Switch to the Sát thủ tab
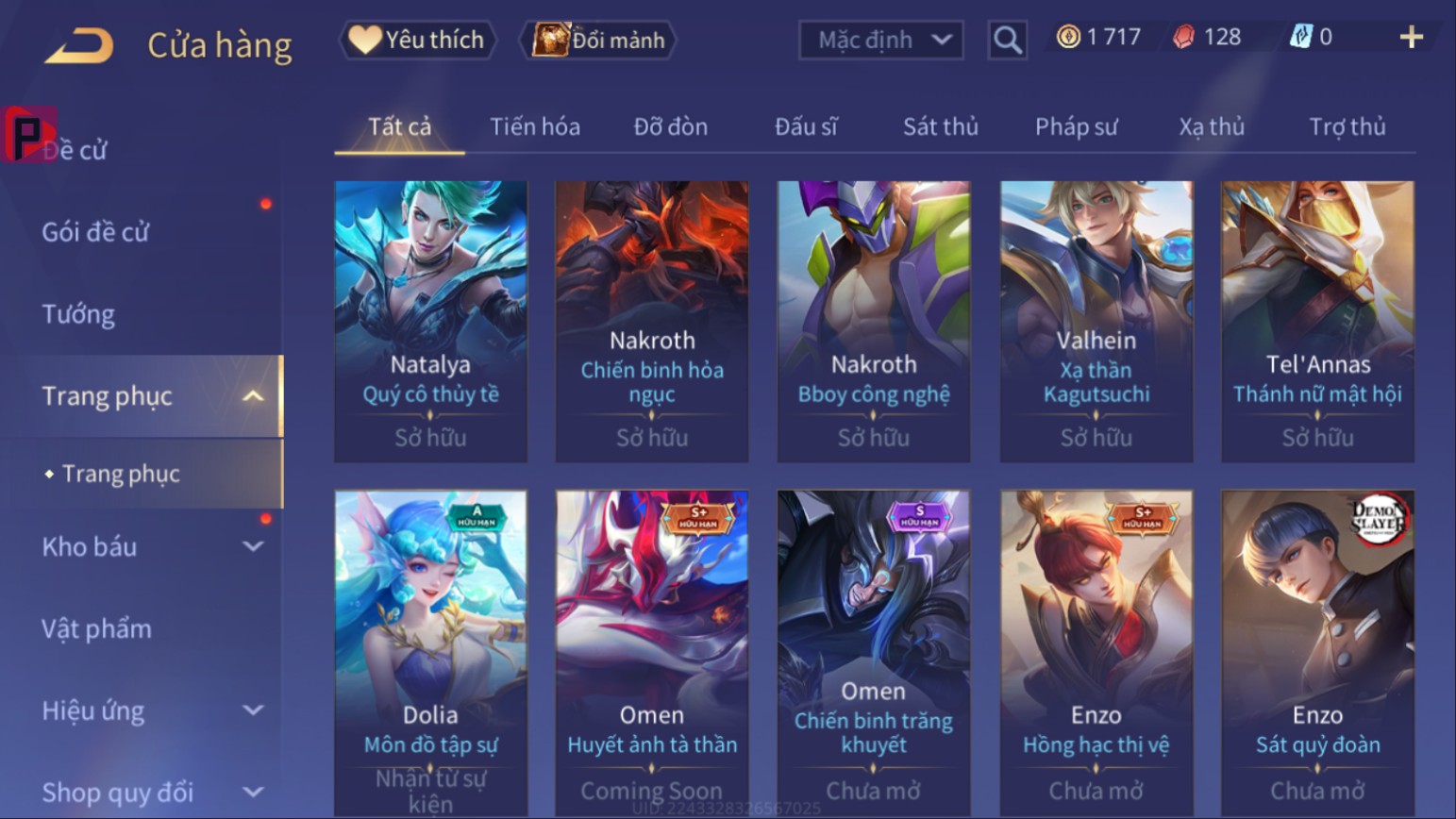 click(940, 126)
